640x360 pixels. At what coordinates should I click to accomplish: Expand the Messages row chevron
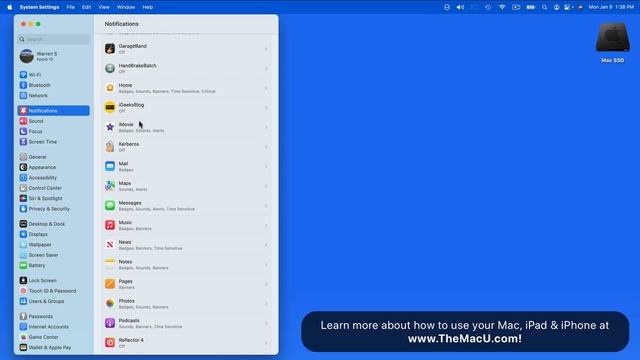266,206
